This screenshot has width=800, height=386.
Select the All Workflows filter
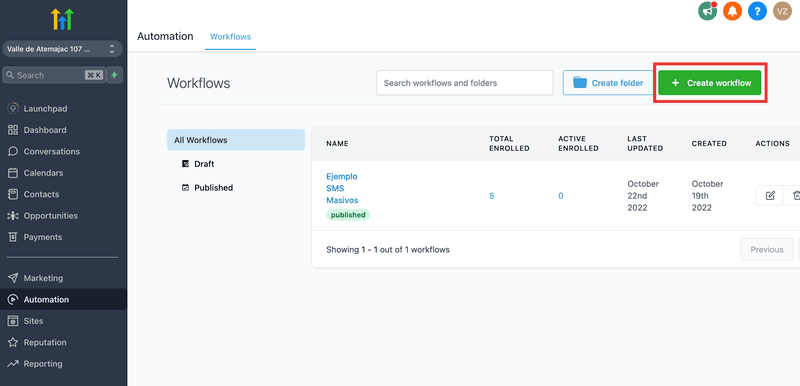236,140
